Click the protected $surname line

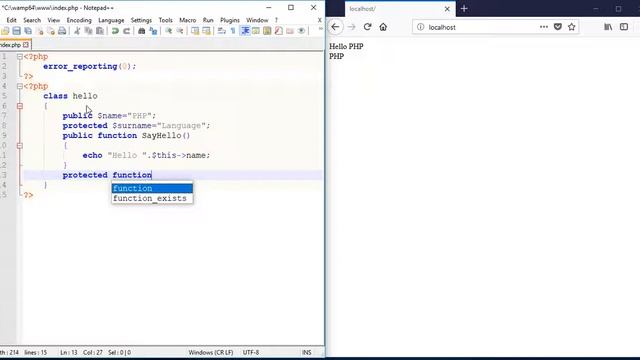(136, 126)
